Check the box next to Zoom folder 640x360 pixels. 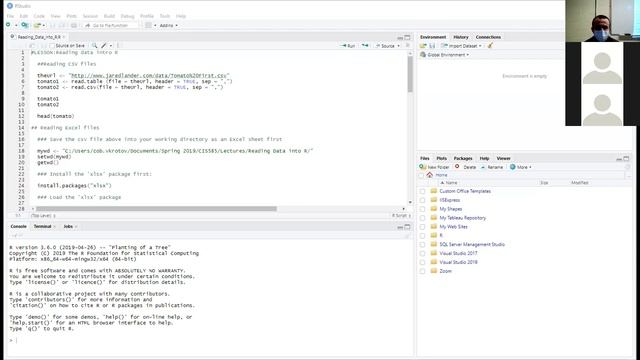pyautogui.click(x=422, y=271)
